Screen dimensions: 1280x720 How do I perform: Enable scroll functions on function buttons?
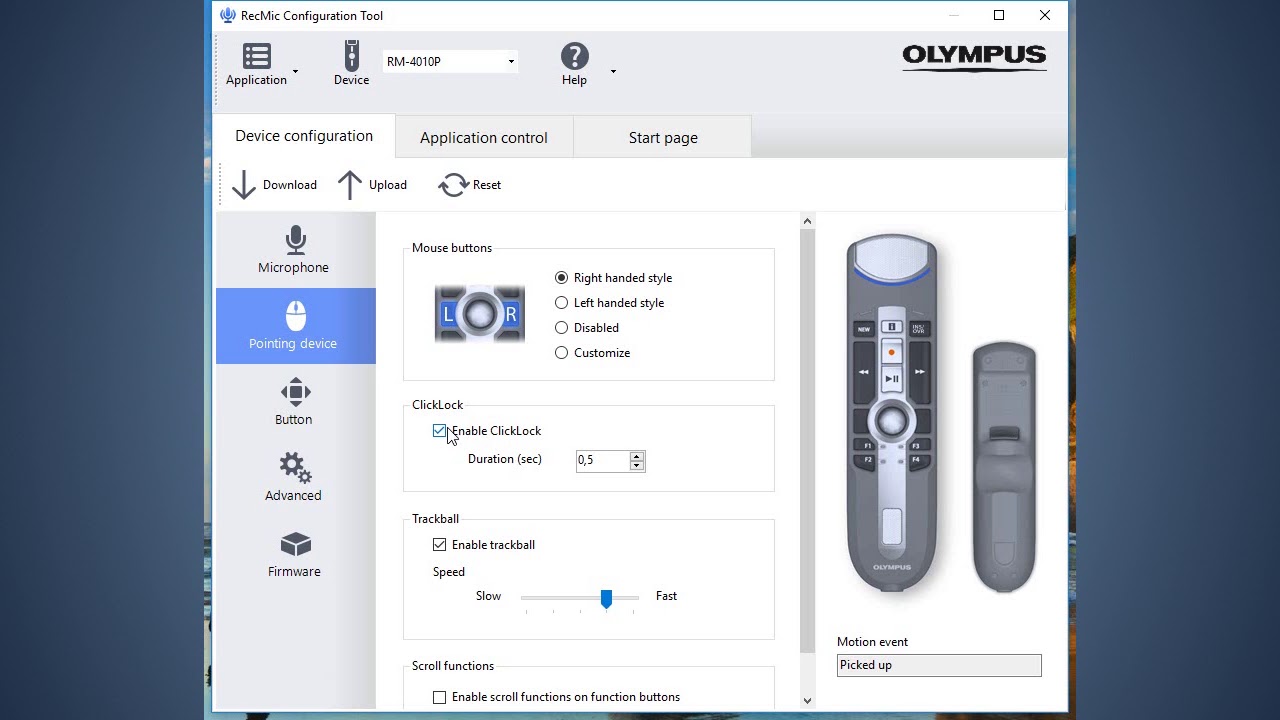(x=439, y=697)
